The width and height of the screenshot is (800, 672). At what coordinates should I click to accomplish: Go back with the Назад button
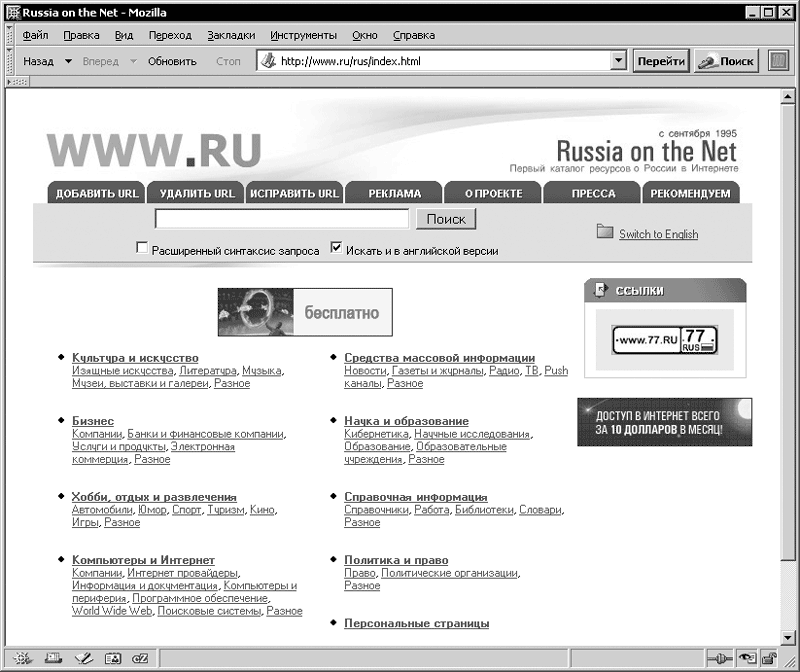(38, 61)
